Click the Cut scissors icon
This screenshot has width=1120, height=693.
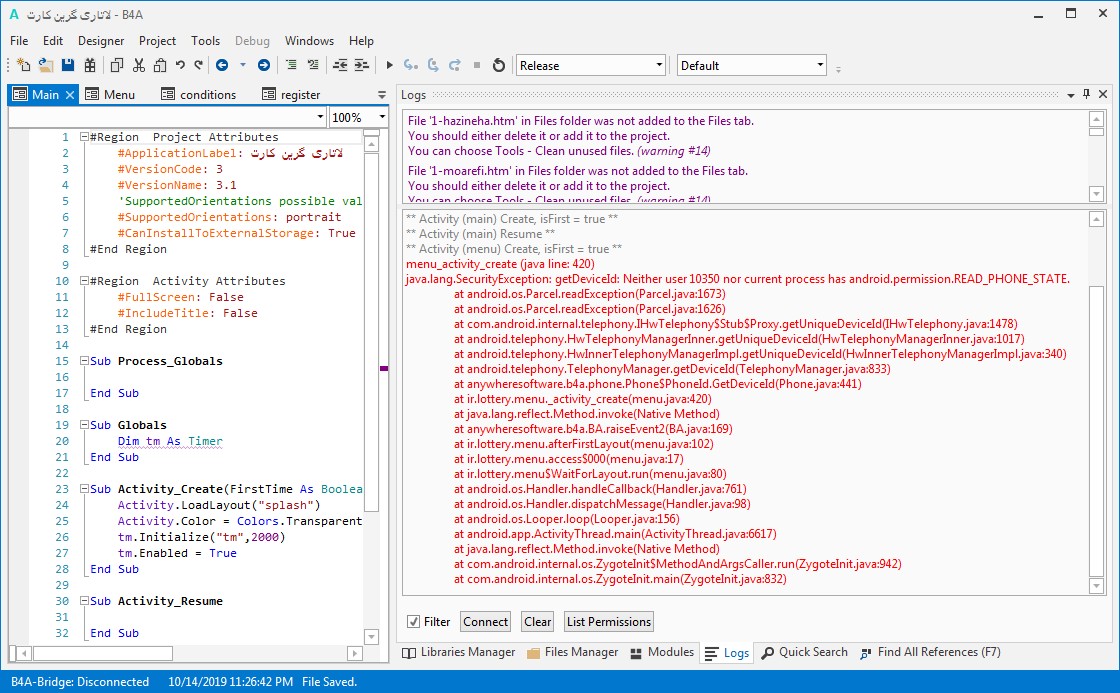pos(138,66)
